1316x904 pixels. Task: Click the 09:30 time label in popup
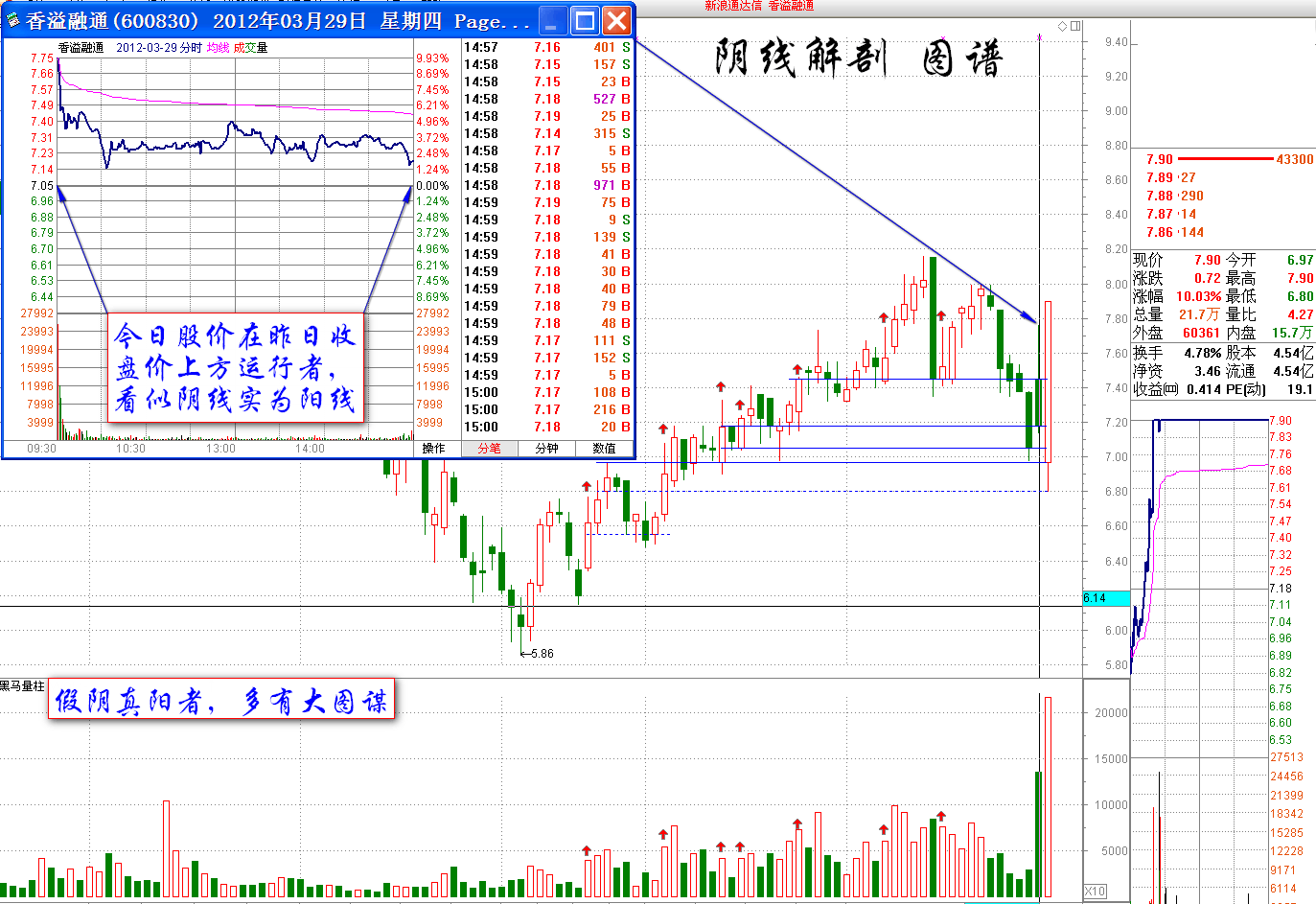(41, 448)
